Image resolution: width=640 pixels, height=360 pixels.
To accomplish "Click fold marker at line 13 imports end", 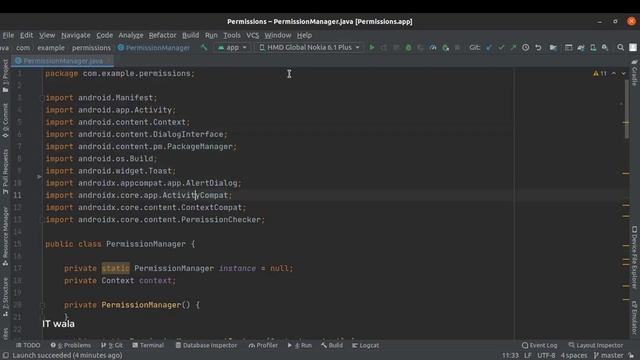I will click(42, 220).
